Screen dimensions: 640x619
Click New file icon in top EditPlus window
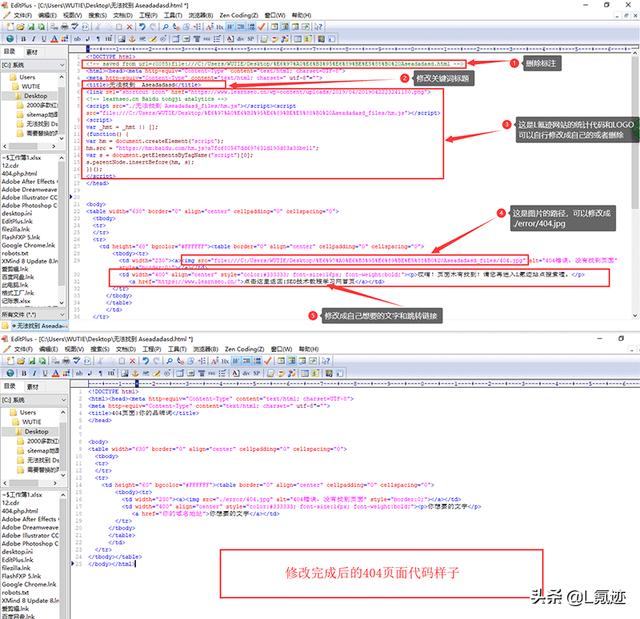(10, 27)
